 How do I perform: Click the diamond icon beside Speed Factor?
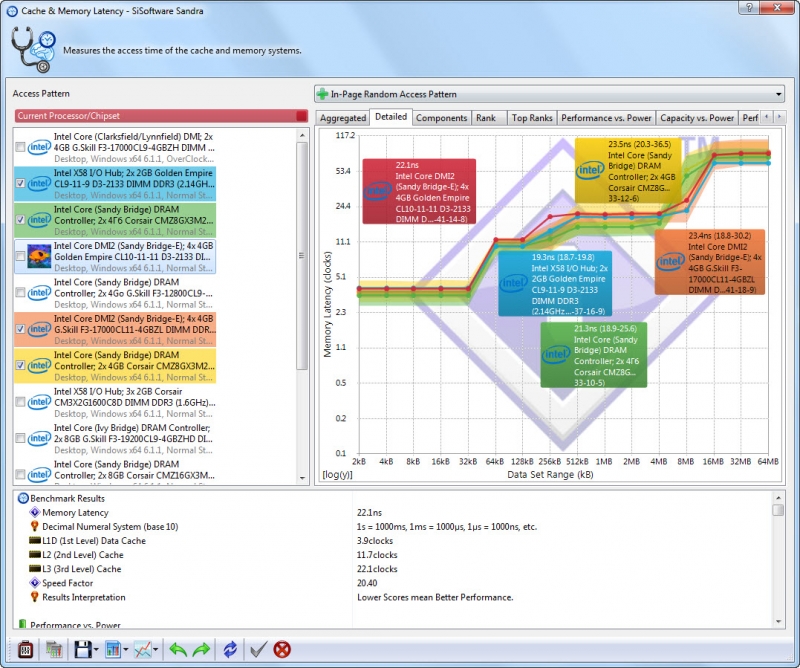click(35, 582)
